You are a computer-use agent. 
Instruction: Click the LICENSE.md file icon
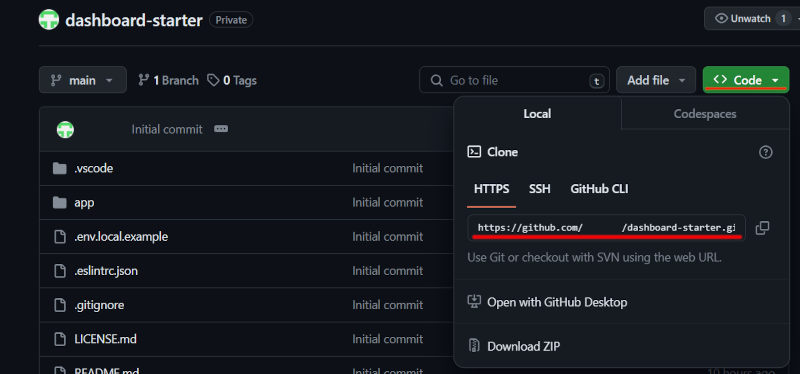60,339
